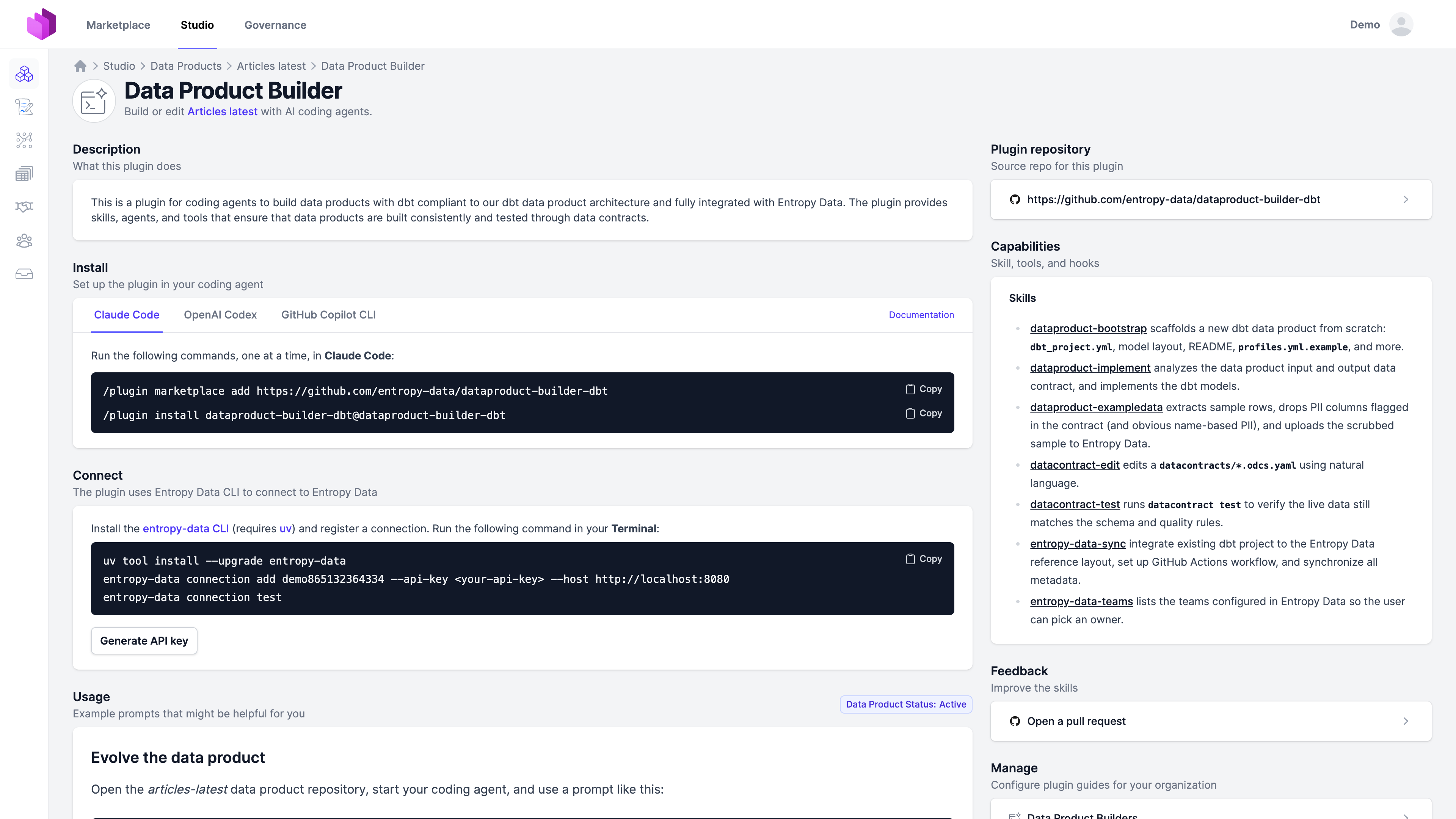Expand the plugin repository card chevron
This screenshot has width=1456, height=819.
1406,199
